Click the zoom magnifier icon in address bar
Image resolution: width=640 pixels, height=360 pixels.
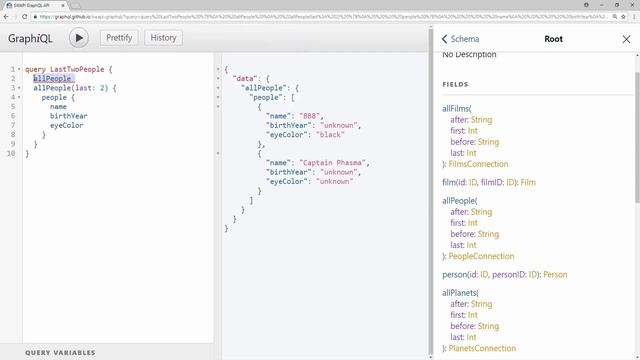click(614, 17)
